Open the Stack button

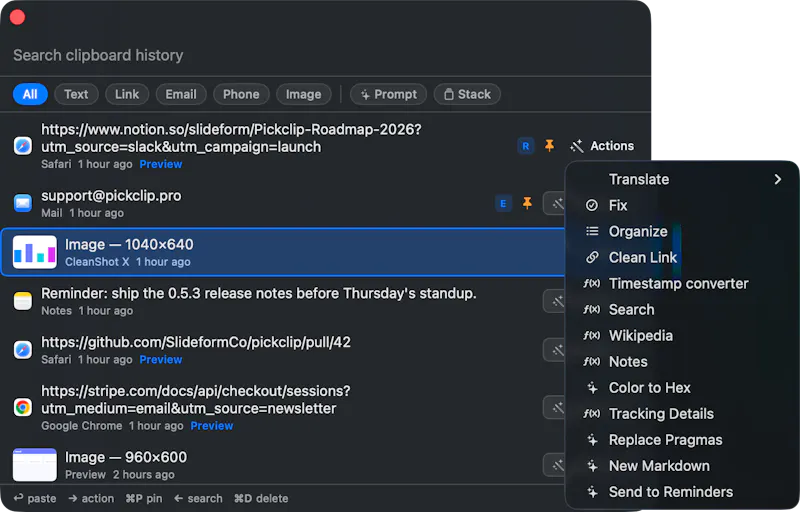coord(467,94)
